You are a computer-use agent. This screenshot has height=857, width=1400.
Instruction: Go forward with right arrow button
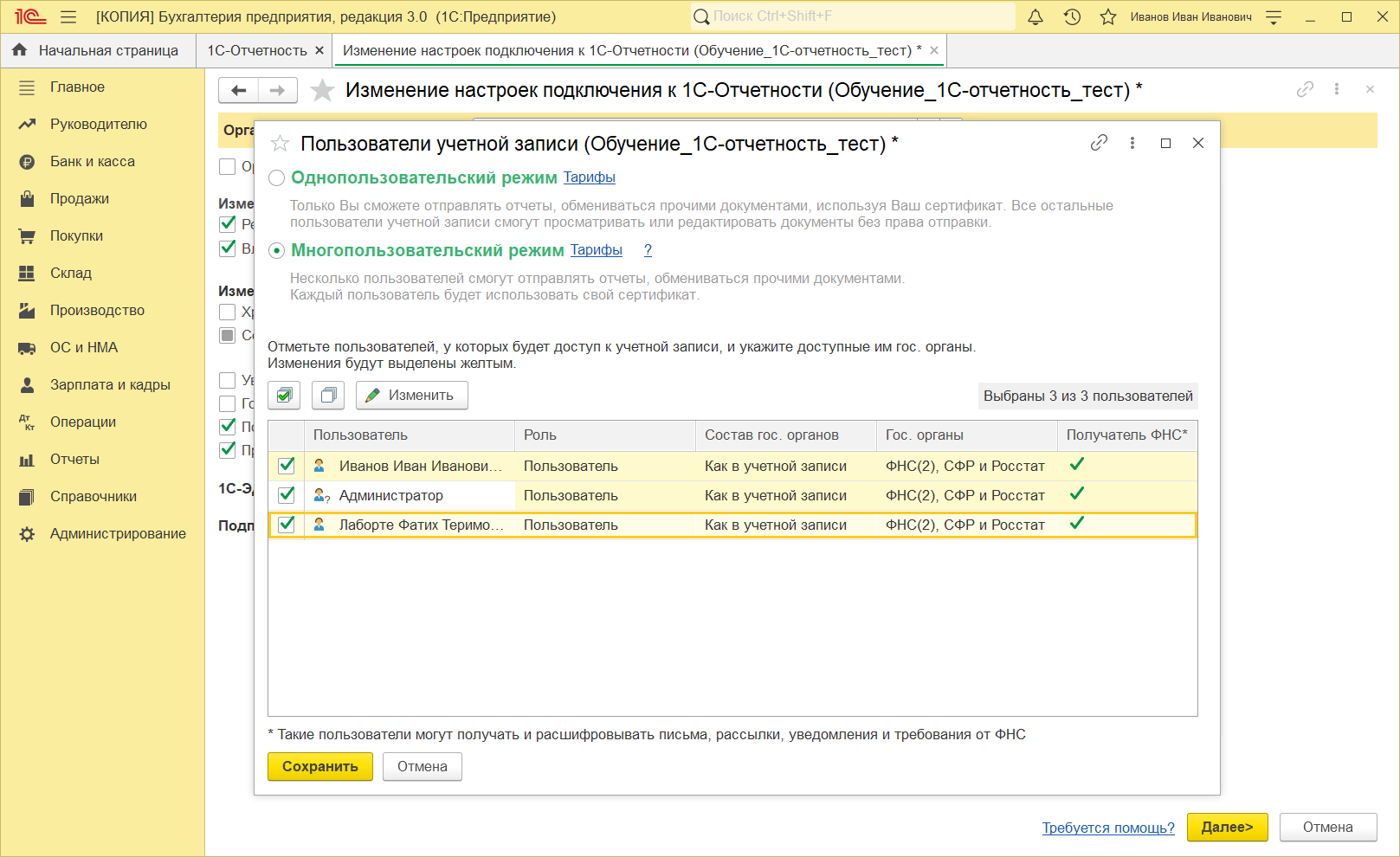click(278, 90)
